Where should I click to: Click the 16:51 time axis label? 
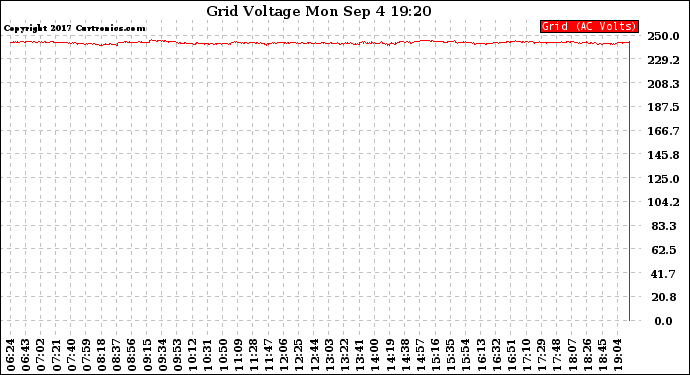[x=511, y=355]
